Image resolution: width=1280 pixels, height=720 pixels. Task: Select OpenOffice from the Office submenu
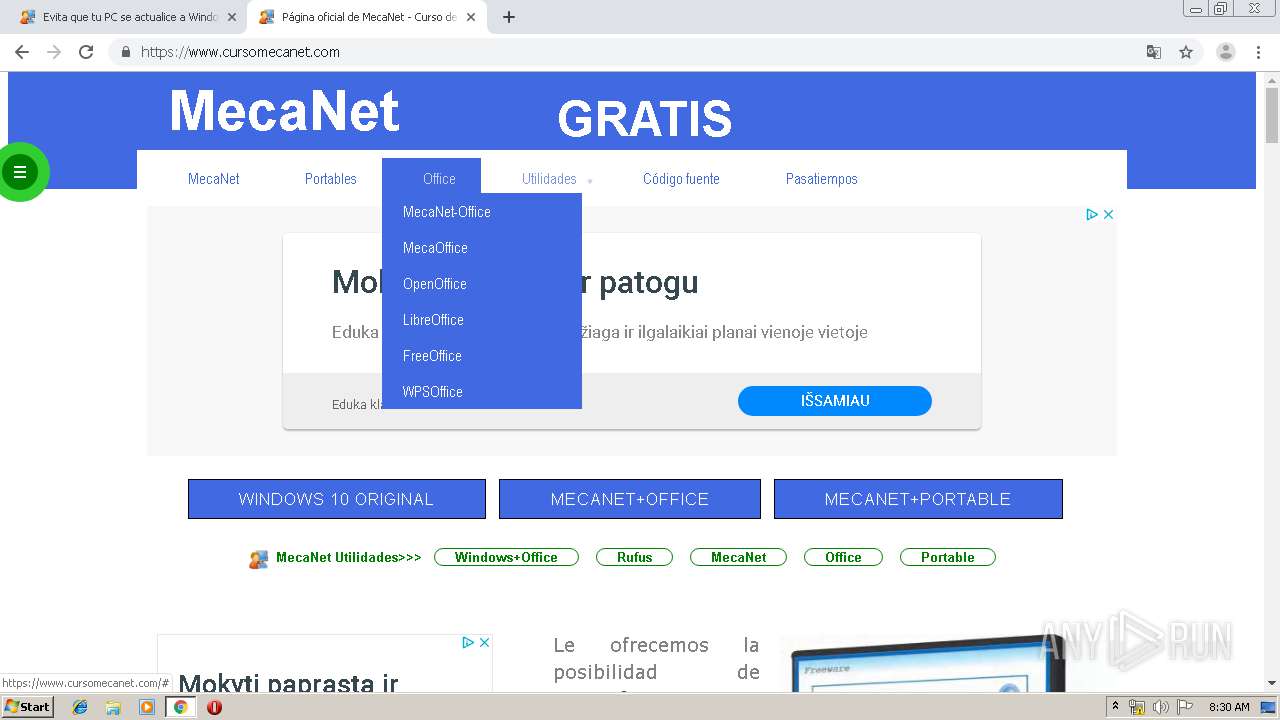click(482, 284)
